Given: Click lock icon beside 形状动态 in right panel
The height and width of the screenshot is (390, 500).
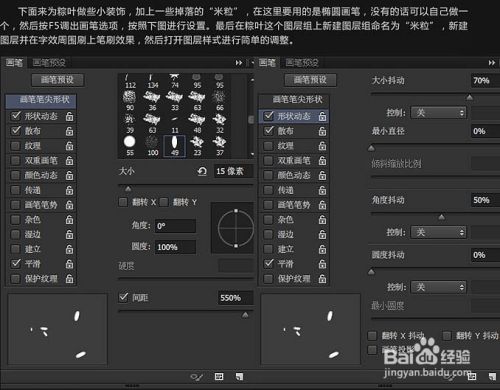Looking at the screenshot, I should tap(322, 116).
